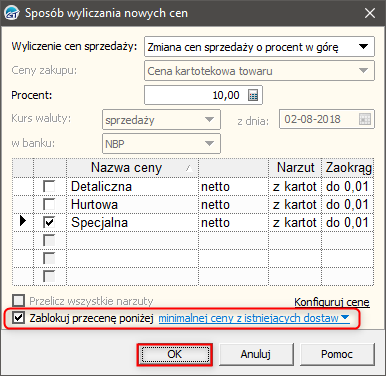Close the Sposób wyliczania nowych cen dialog

click(x=370, y=13)
